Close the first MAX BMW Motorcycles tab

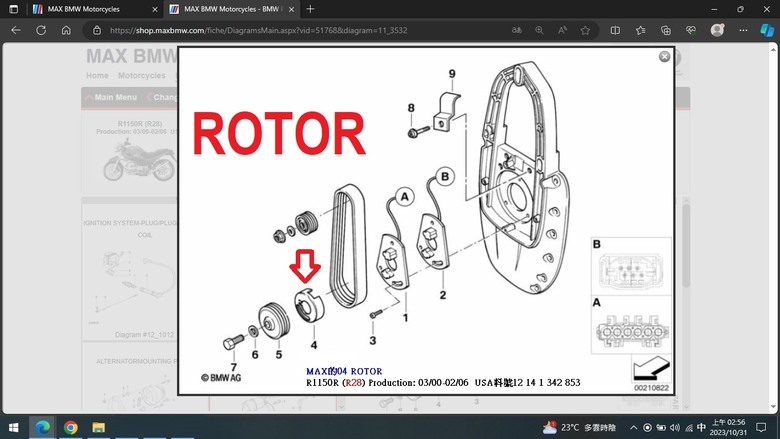[x=155, y=9]
